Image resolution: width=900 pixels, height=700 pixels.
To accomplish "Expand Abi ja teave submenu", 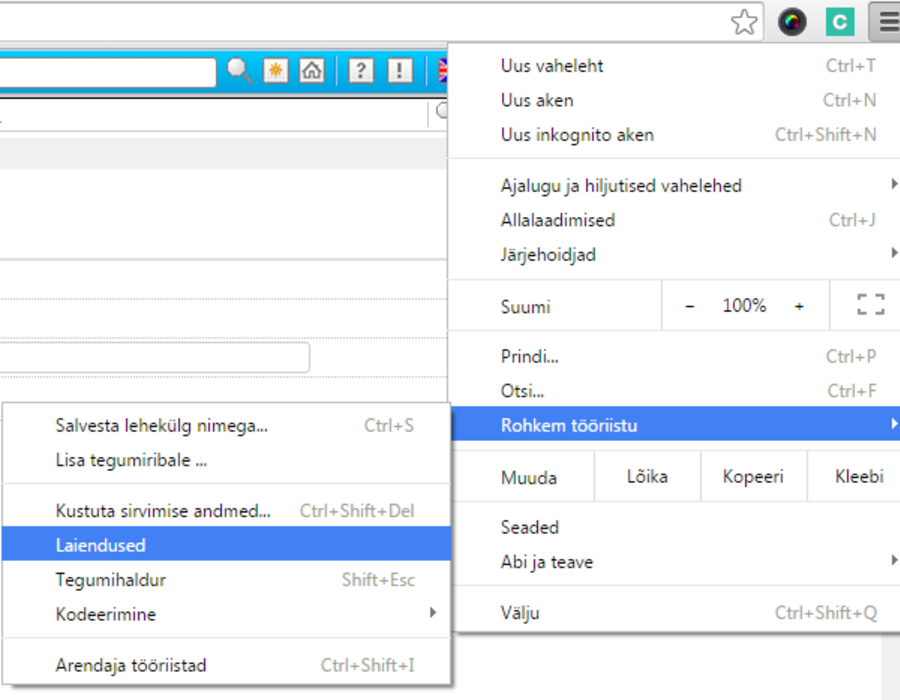I will click(674, 562).
